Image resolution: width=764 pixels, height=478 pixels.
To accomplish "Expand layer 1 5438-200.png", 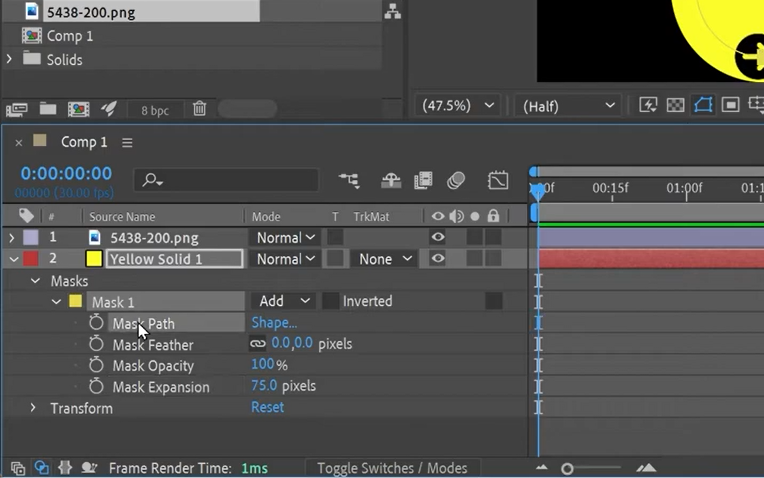I will (x=12, y=238).
